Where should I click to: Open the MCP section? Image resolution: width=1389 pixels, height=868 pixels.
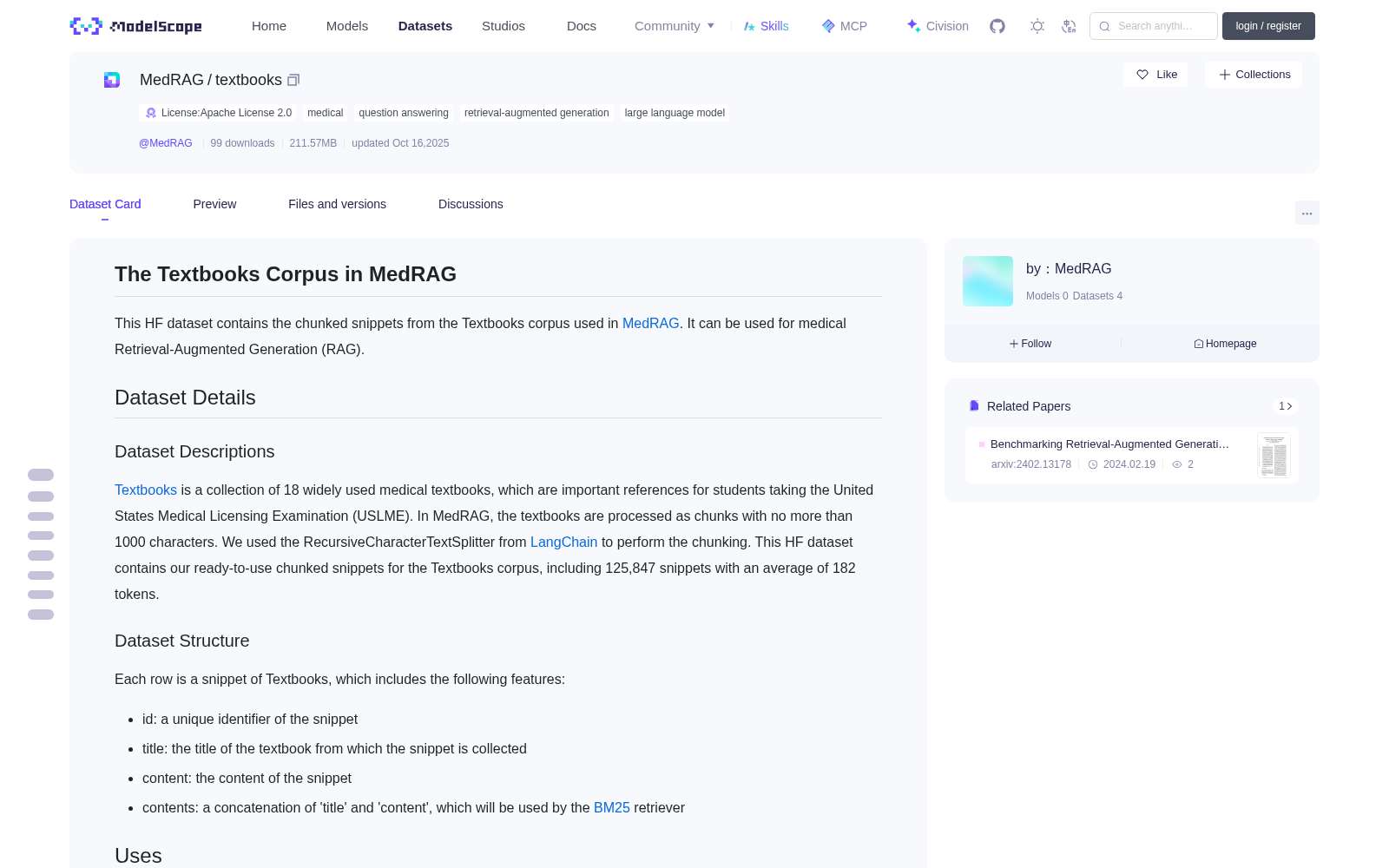pyautogui.click(x=845, y=26)
